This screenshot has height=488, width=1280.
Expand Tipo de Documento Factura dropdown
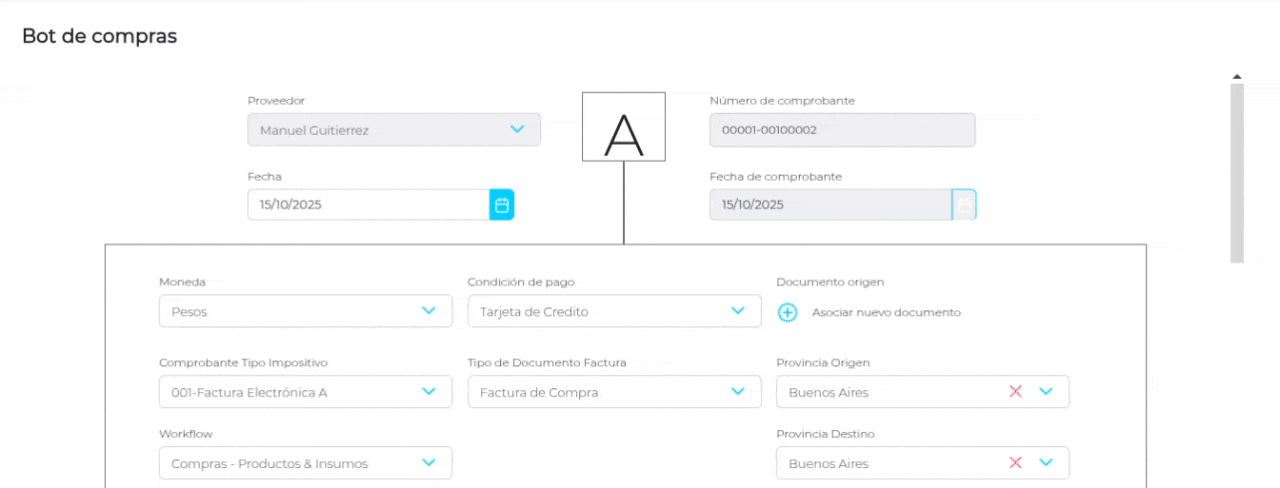tap(738, 392)
